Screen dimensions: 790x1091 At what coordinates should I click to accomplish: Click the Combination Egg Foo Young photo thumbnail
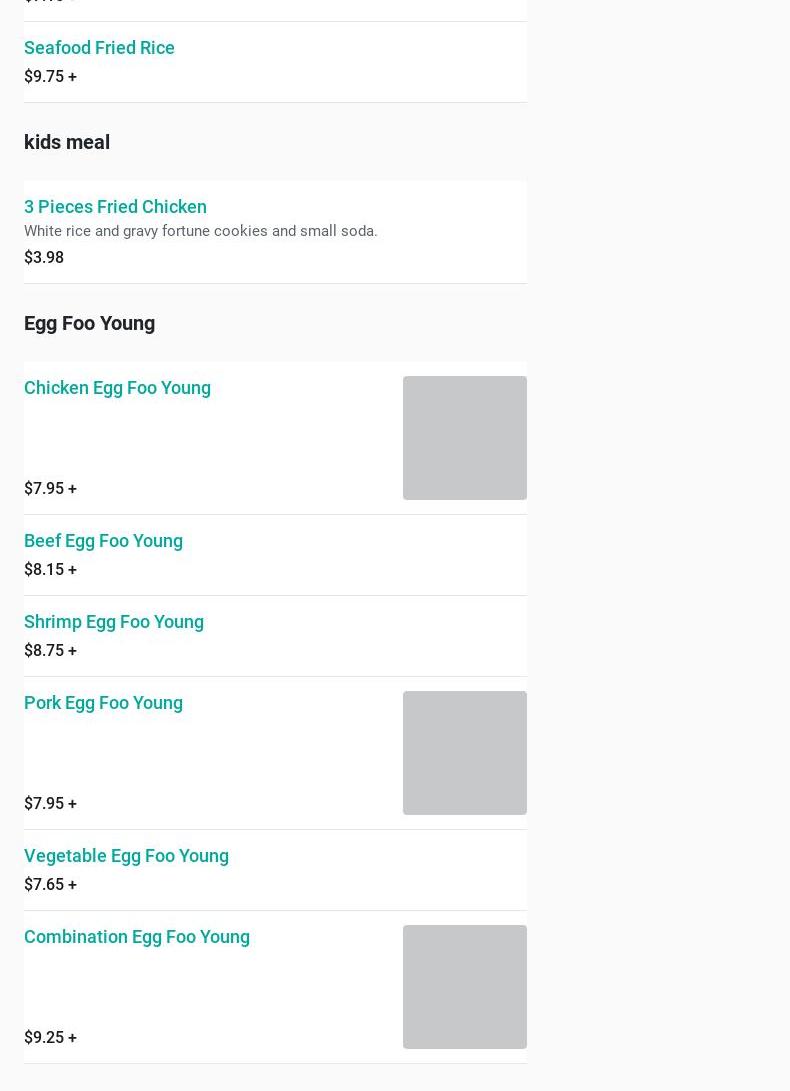tap(464, 987)
